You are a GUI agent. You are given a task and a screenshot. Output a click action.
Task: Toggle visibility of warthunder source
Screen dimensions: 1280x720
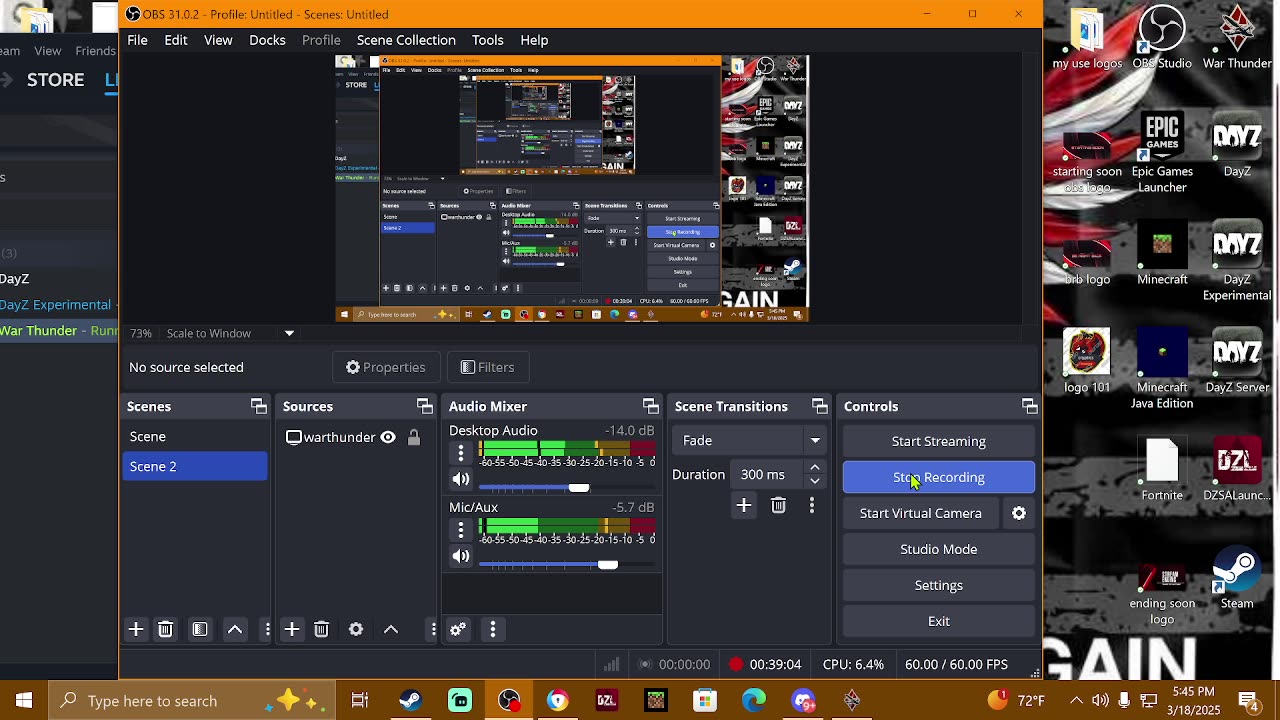pyautogui.click(x=388, y=437)
